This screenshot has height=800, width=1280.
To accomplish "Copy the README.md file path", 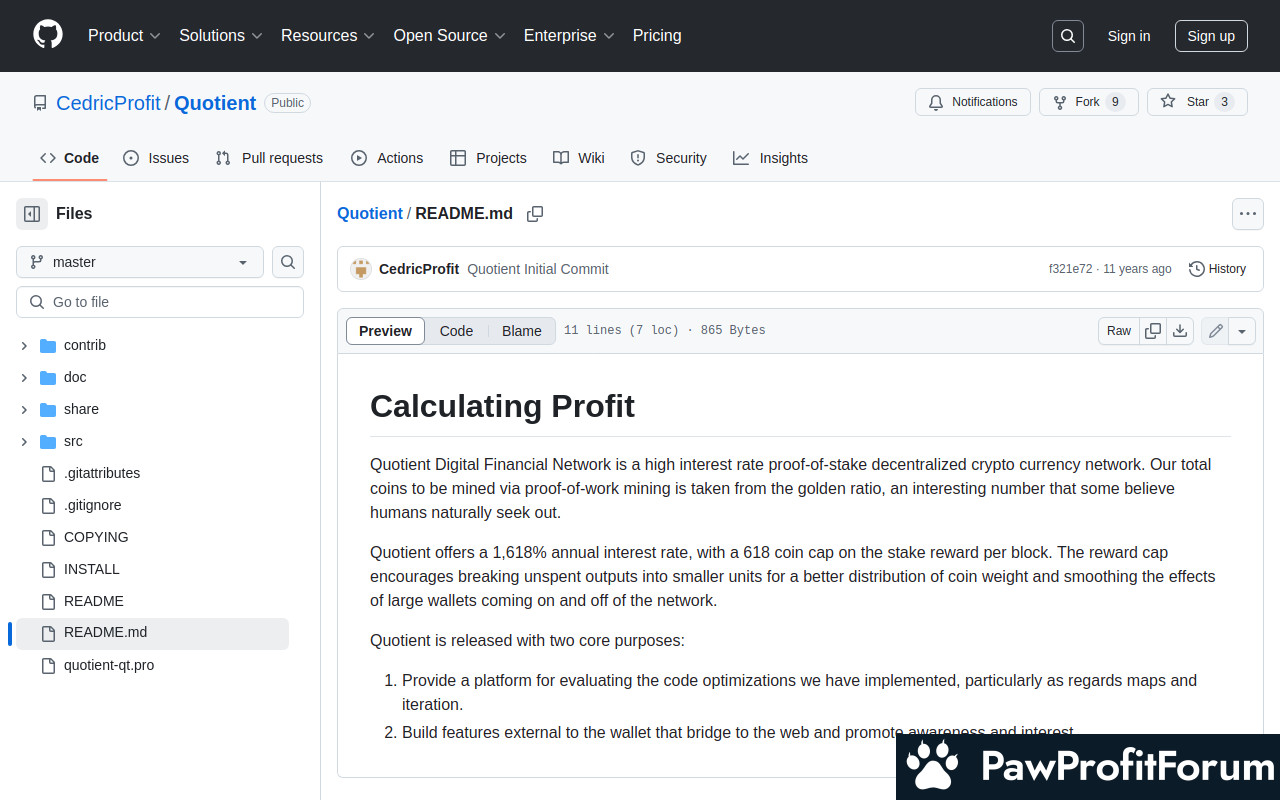I will tap(535, 214).
